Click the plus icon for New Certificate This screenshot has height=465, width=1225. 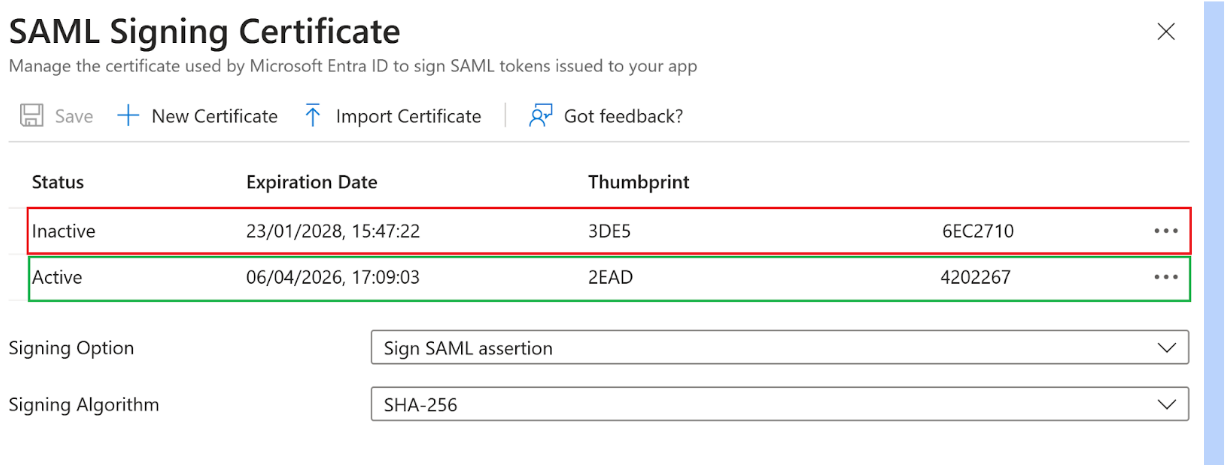[128, 116]
